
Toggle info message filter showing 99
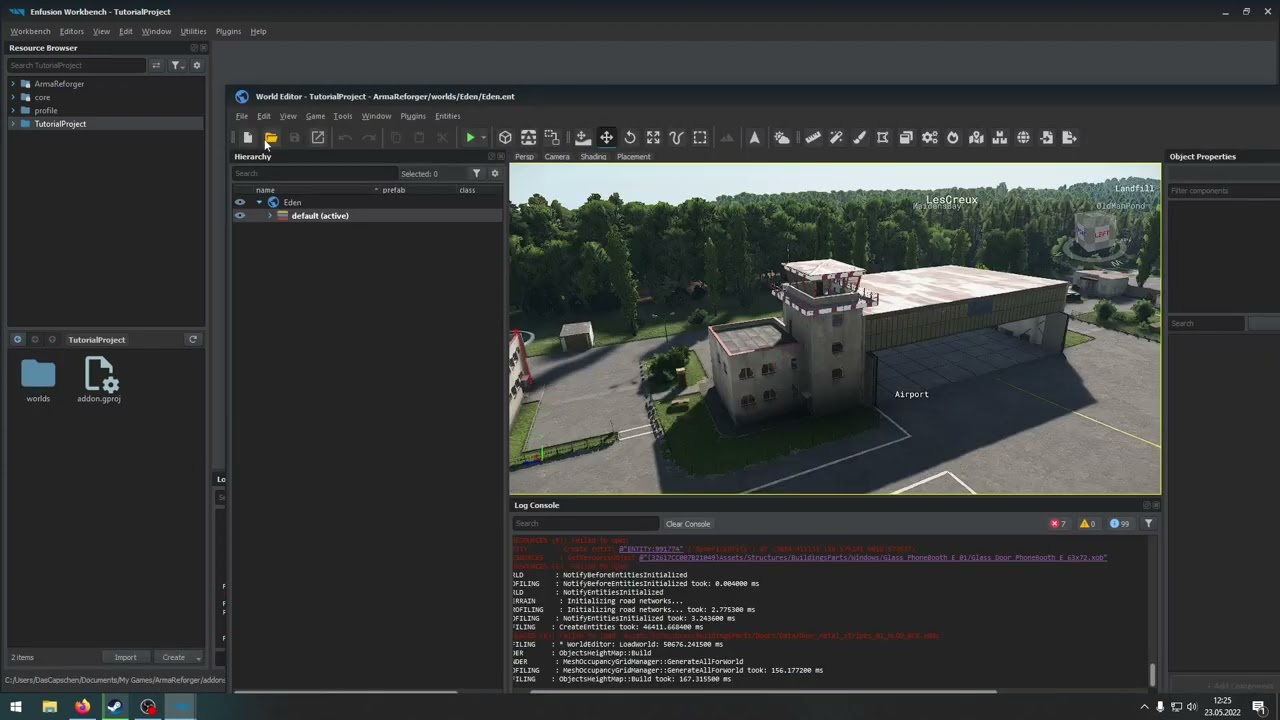(1119, 524)
